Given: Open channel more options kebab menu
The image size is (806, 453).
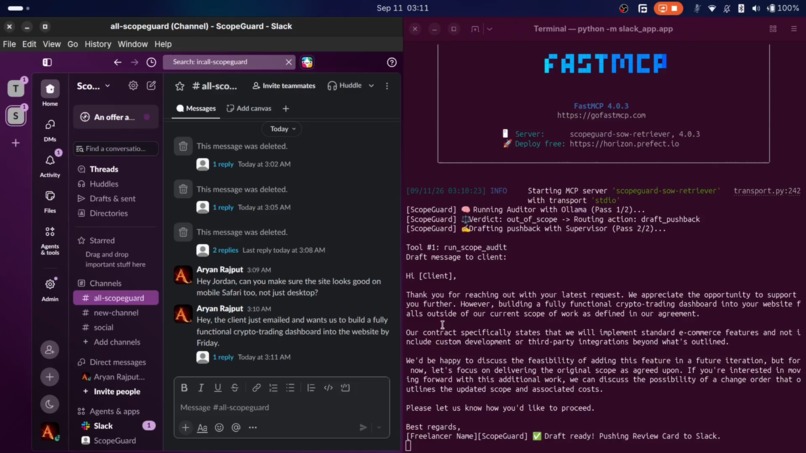Looking at the screenshot, I should (x=387, y=86).
